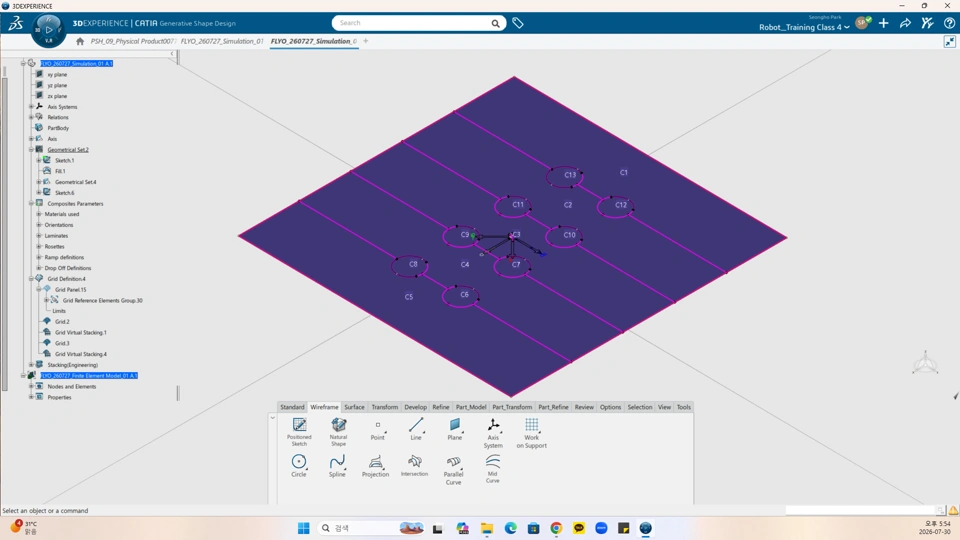Collapse the Composites Parameters node

[31, 203]
